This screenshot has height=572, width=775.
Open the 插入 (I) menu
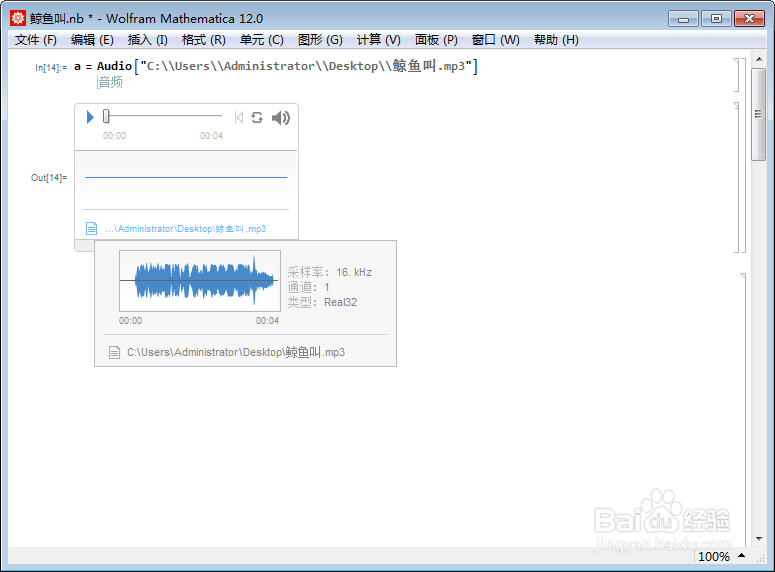coord(147,40)
